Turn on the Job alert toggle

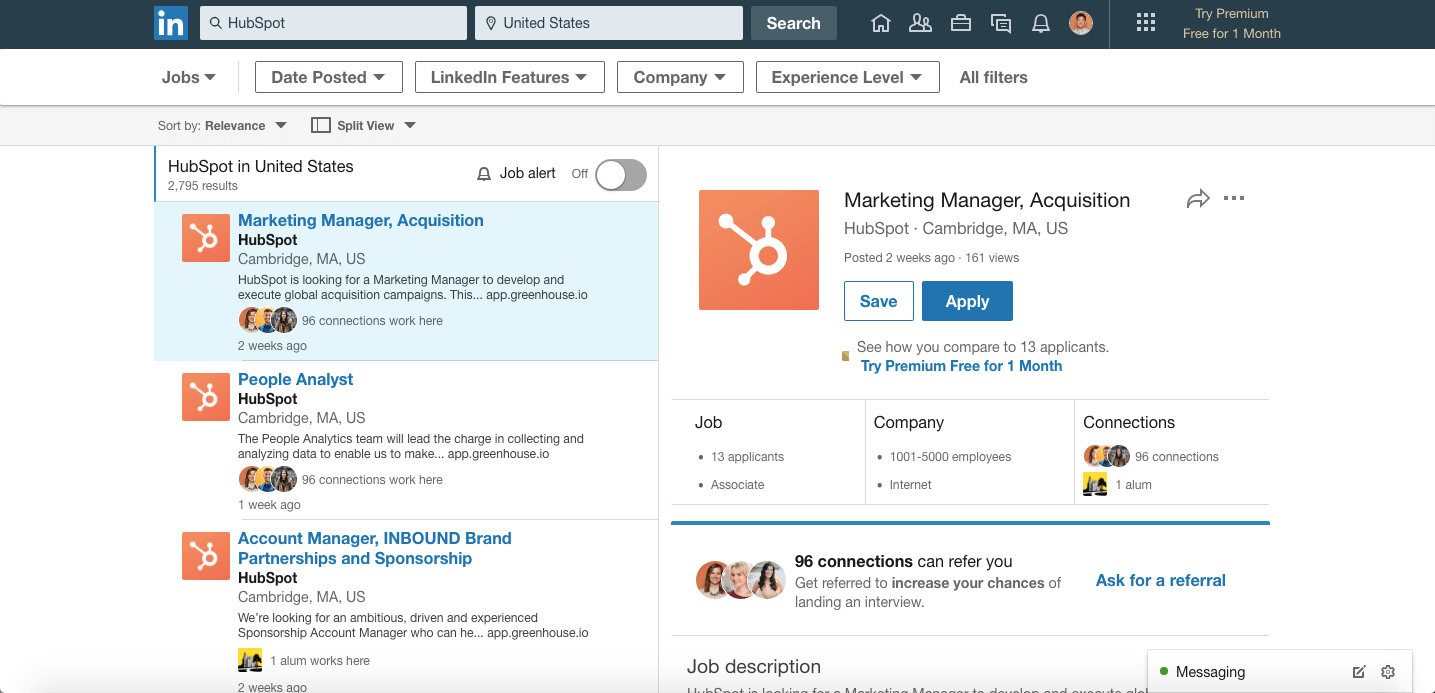tap(620, 174)
